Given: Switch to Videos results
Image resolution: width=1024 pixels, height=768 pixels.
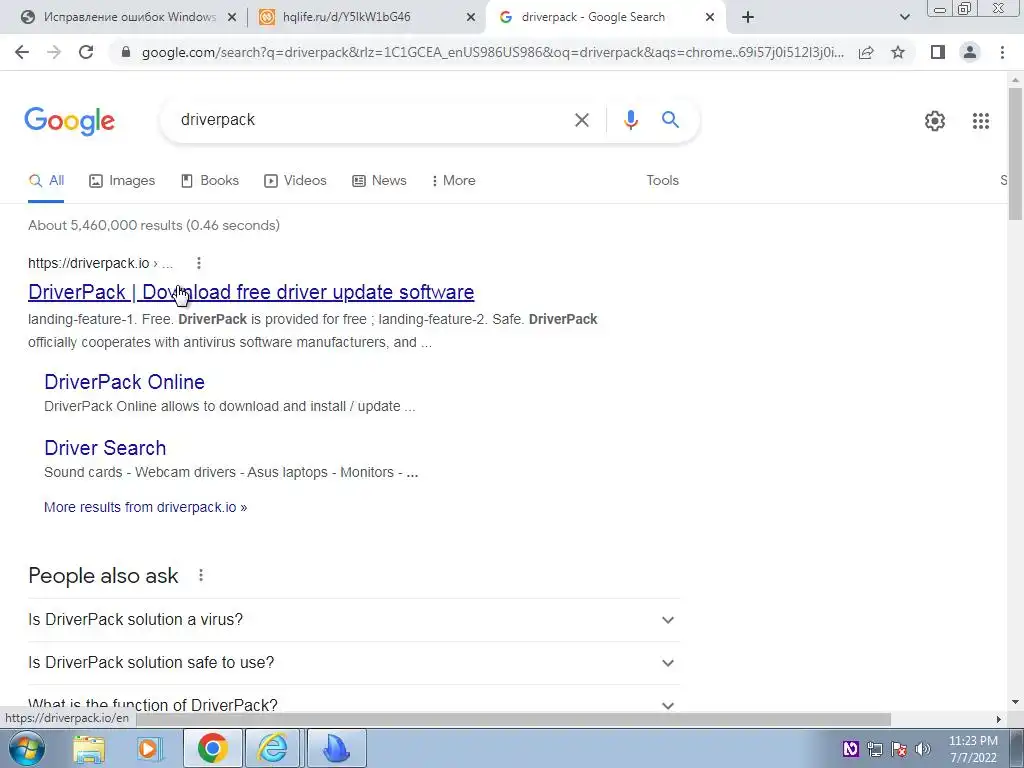Looking at the screenshot, I should pos(295,181).
